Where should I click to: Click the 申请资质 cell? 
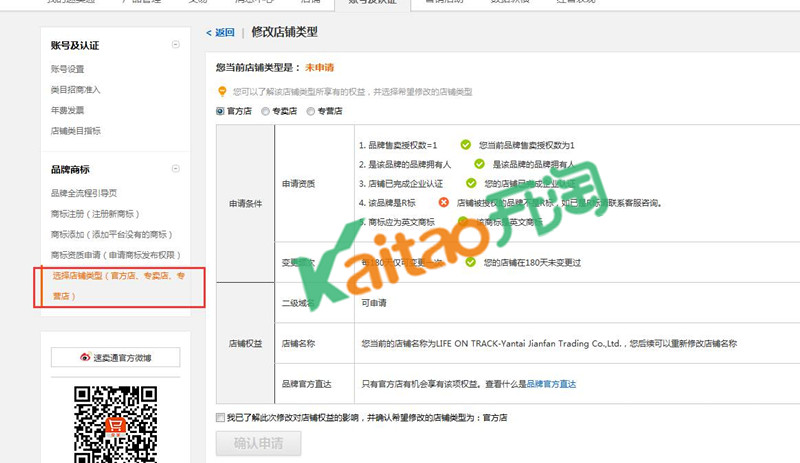(x=315, y=183)
